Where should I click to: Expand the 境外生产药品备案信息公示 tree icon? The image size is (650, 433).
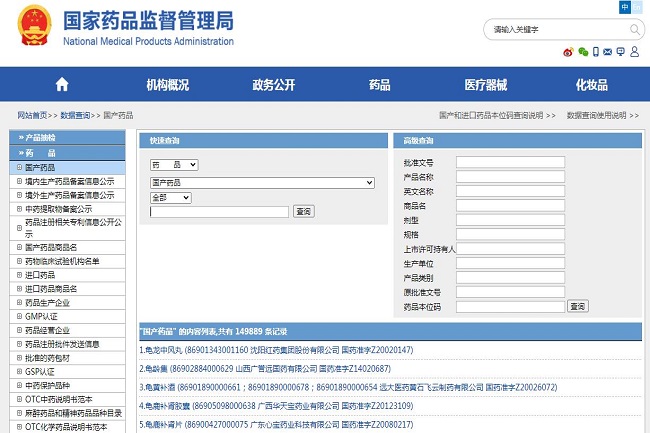19,195
